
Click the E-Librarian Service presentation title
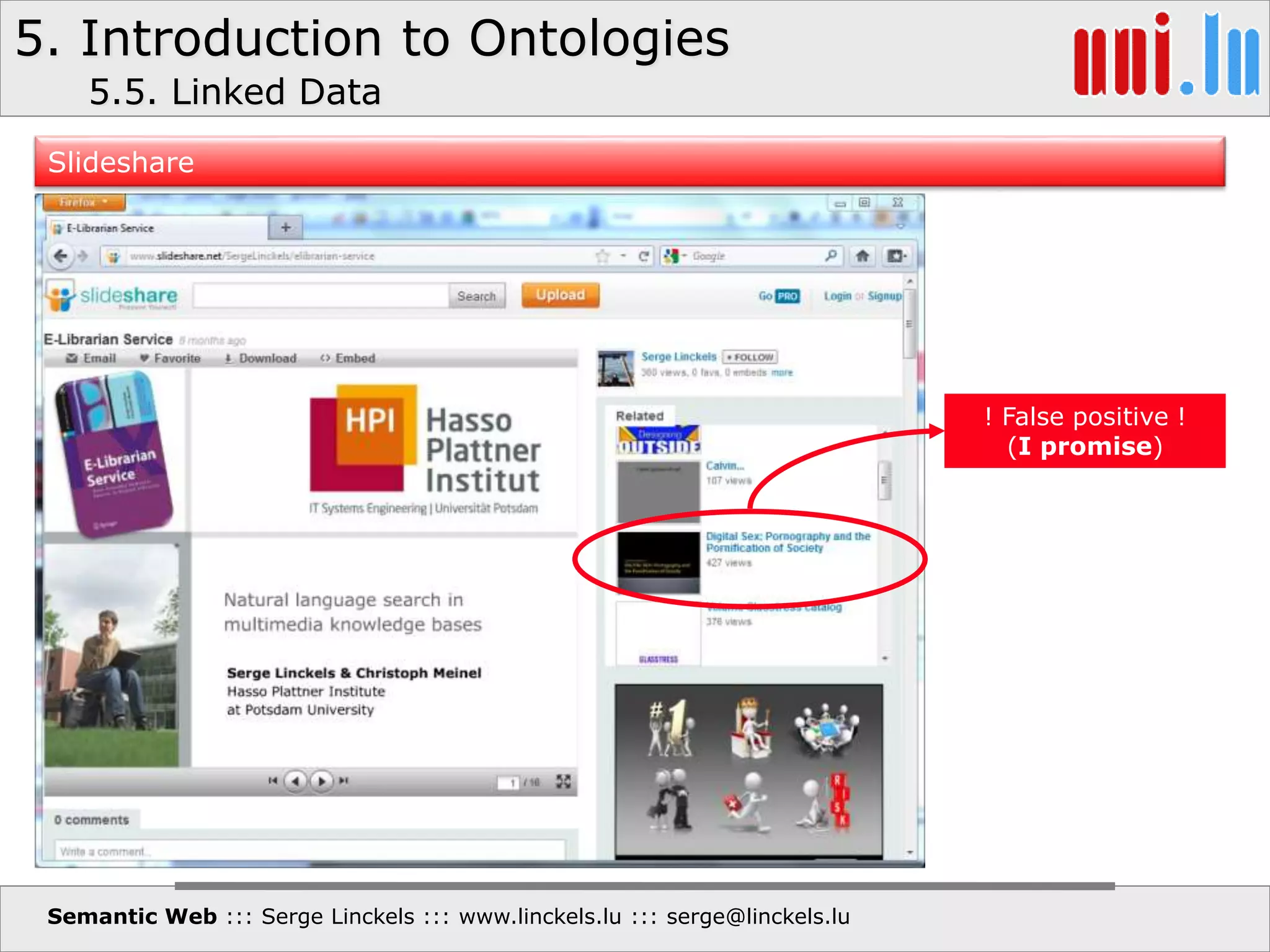point(109,339)
